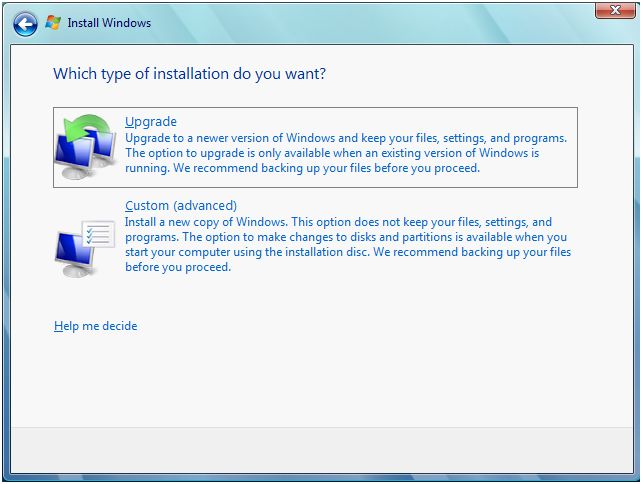Select the Upgrade computers icon
The image size is (642, 484).
click(x=85, y=146)
